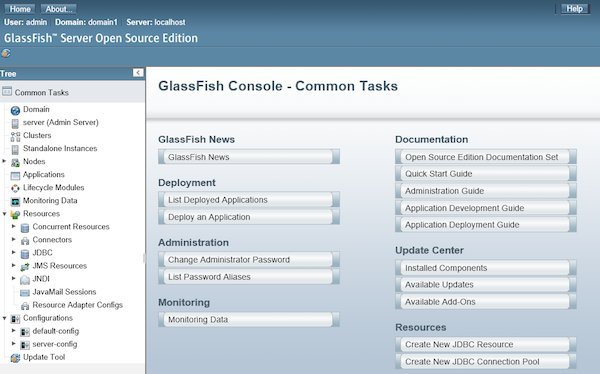Viewport: 600px width, 374px height.
Task: Select the Update Tool tree label
Action: [44, 357]
